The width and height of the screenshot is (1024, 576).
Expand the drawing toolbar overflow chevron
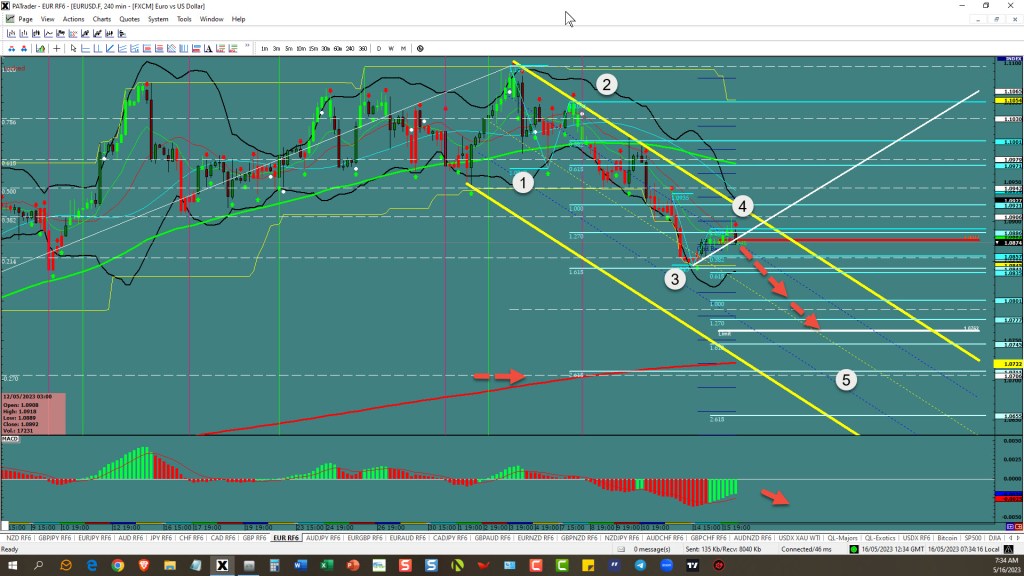click(247, 48)
